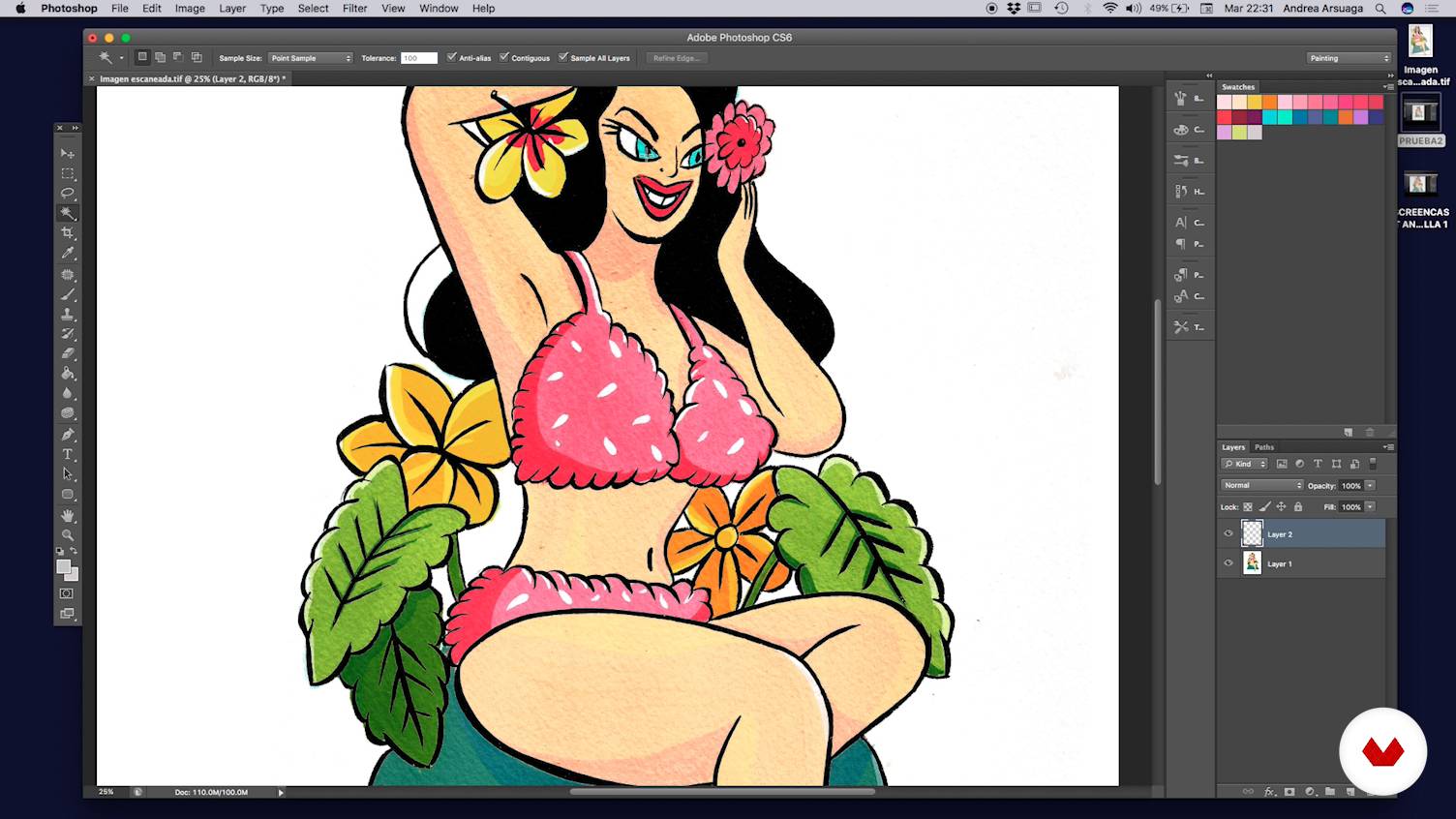The width and height of the screenshot is (1456, 819).
Task: Select the Paint Bucket tool
Action: pos(67,373)
